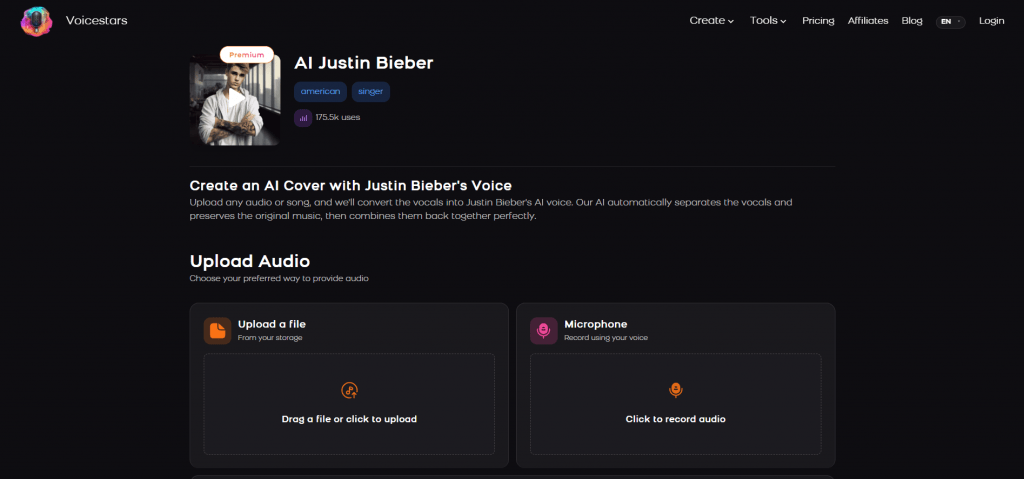Click Choose your preferred way text

(x=280, y=278)
